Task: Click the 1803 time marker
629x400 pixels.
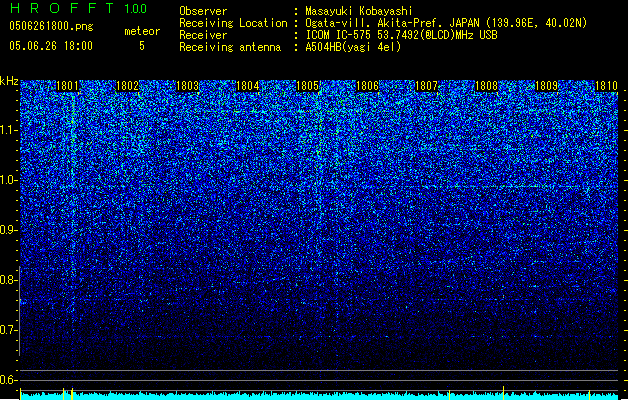Action: (187, 86)
